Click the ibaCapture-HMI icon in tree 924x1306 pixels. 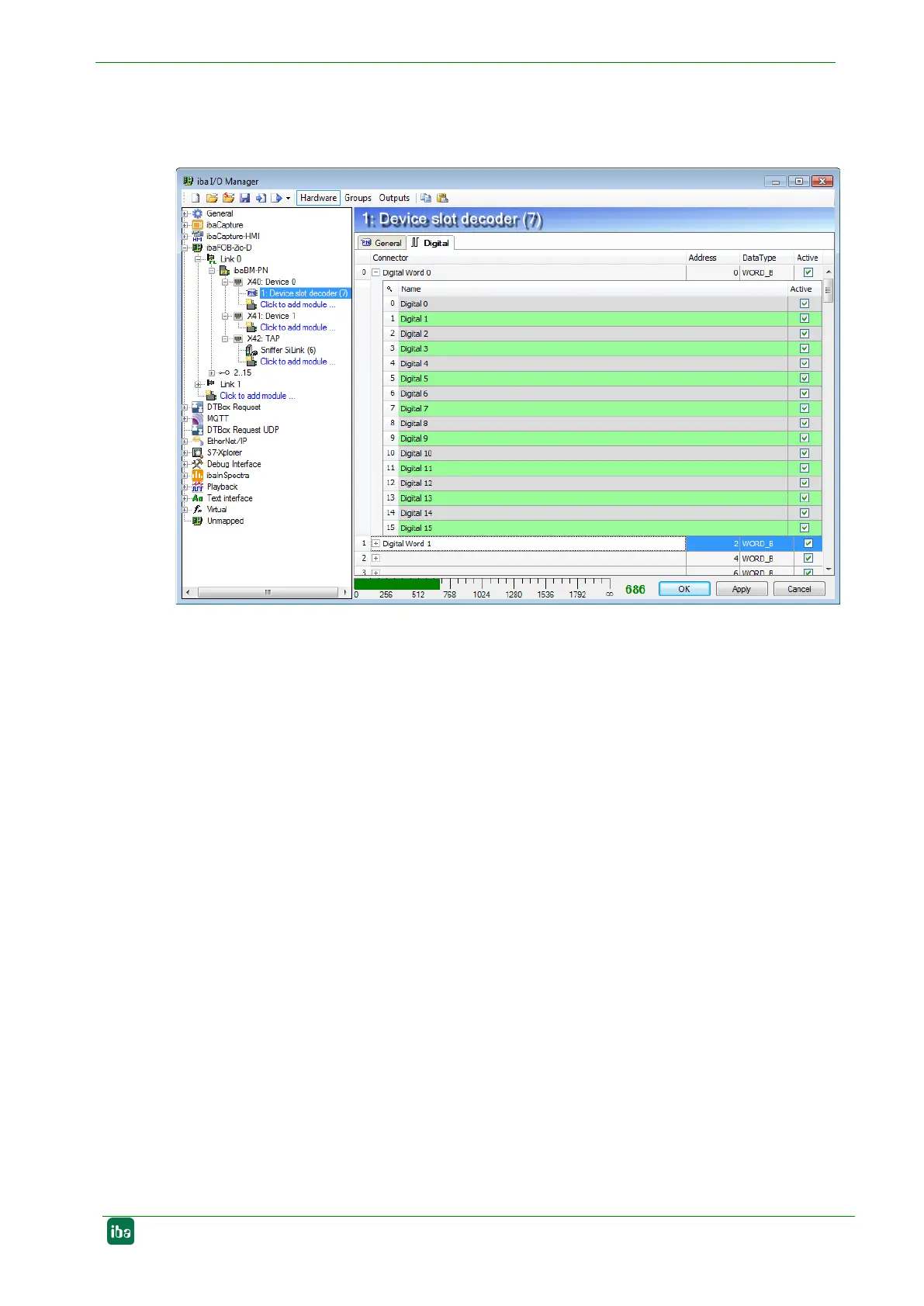click(197, 236)
